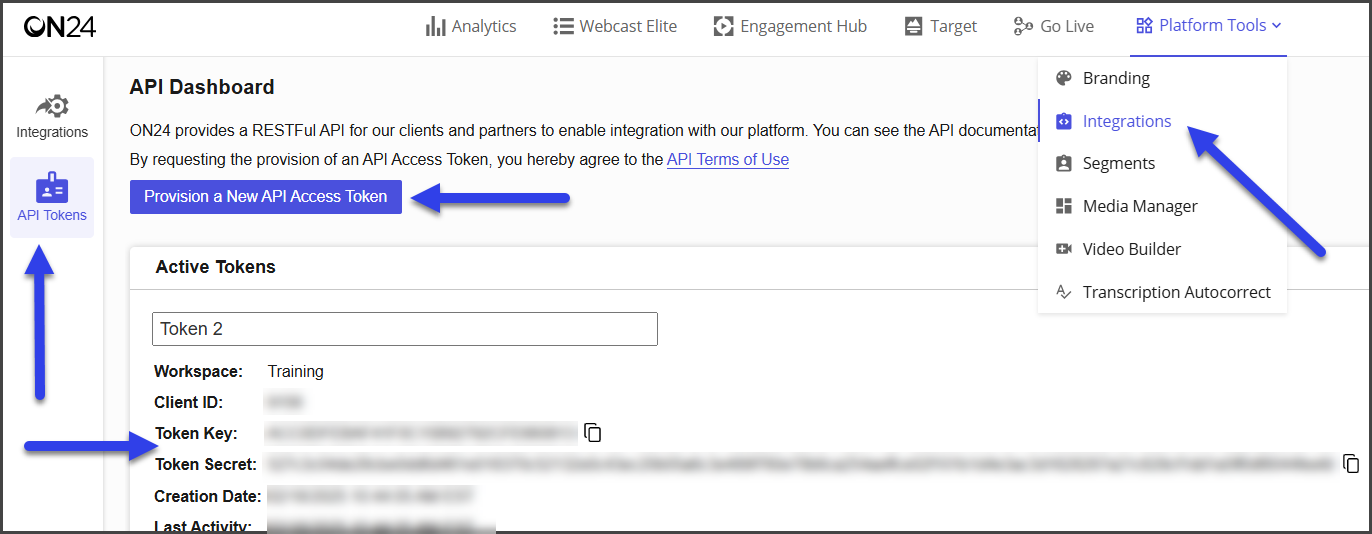Choose Integrations in the dropdown menu
This screenshot has height=534, width=1372.
(x=1113, y=121)
